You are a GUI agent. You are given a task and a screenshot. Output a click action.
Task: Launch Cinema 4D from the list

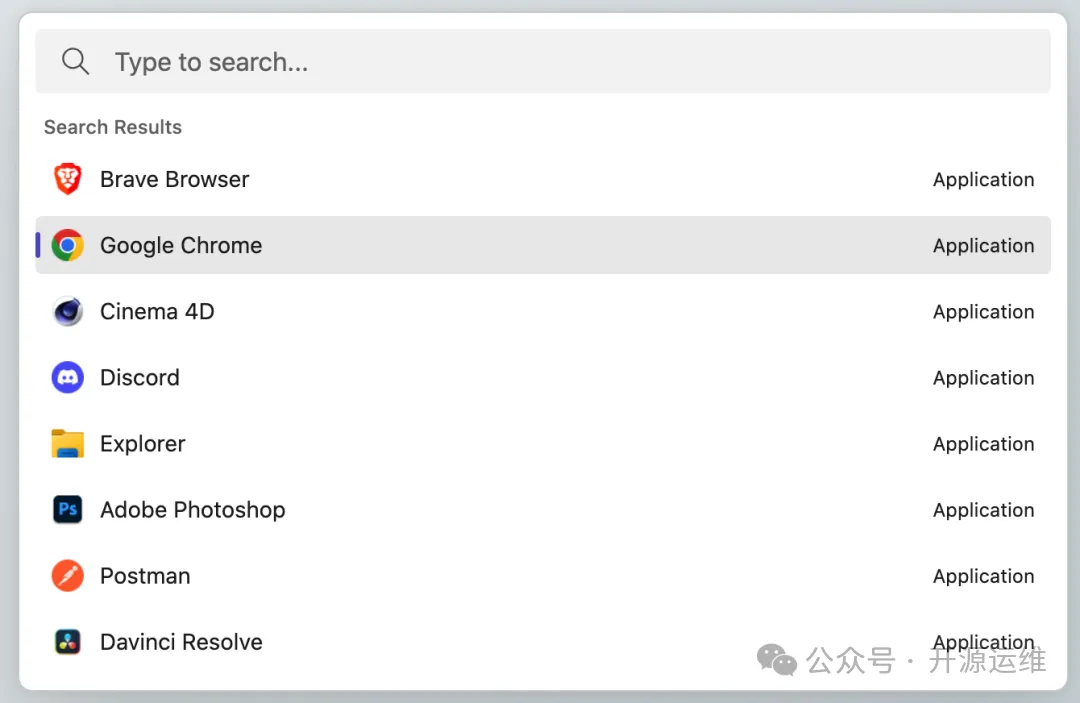pyautogui.click(x=157, y=312)
